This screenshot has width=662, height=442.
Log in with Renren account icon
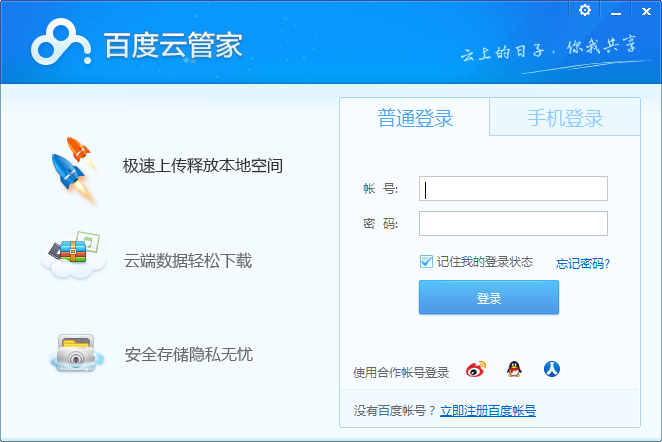coord(551,369)
